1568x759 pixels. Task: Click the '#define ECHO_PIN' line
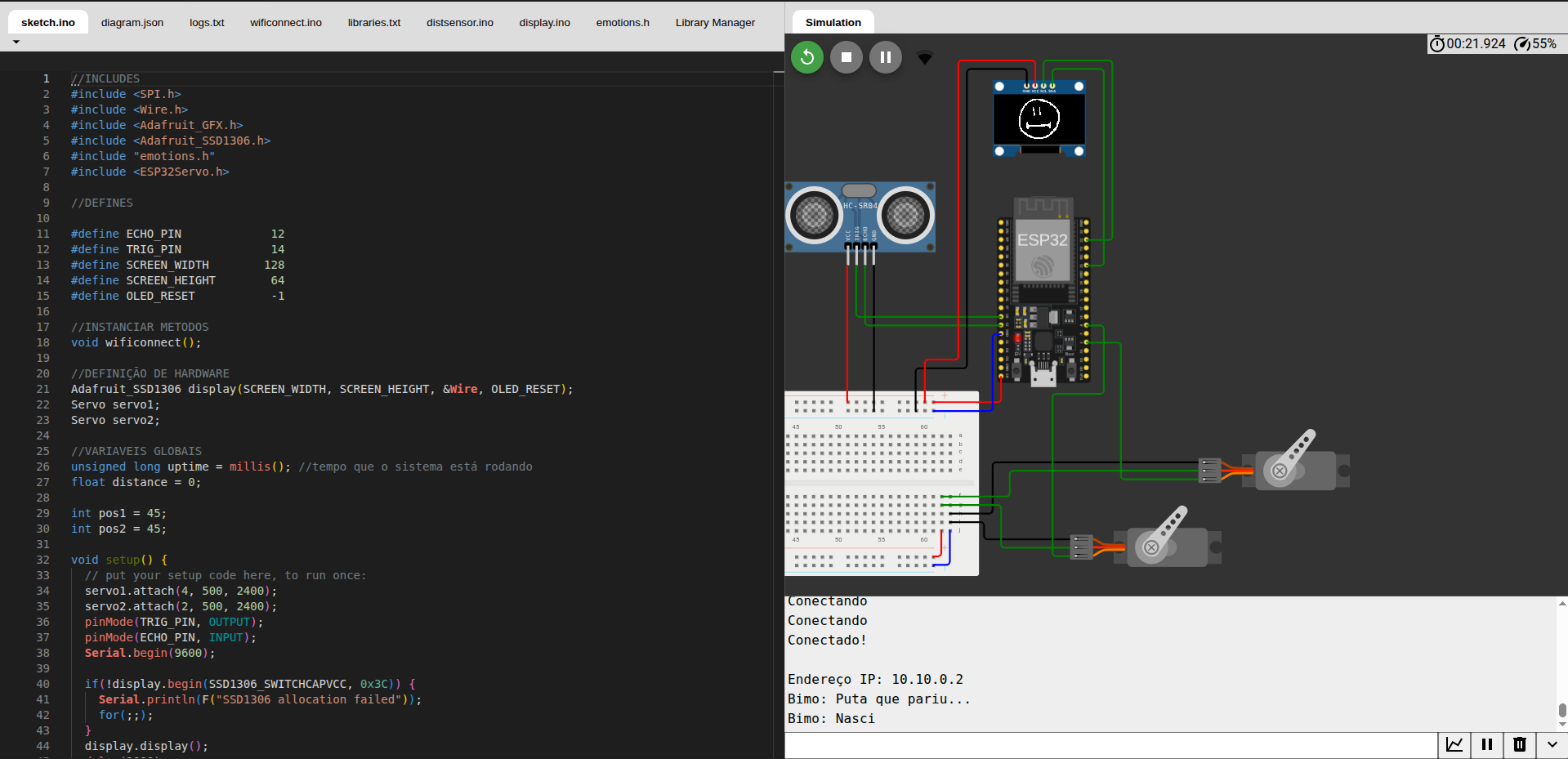coord(178,234)
